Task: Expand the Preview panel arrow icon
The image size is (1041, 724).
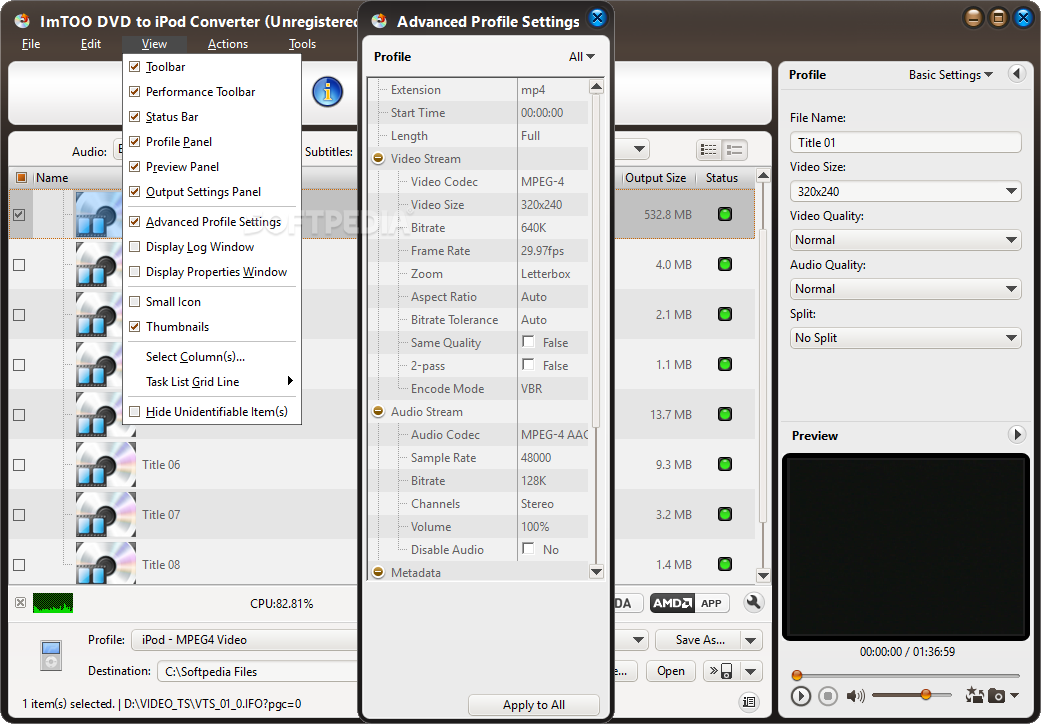Action: [1016, 435]
